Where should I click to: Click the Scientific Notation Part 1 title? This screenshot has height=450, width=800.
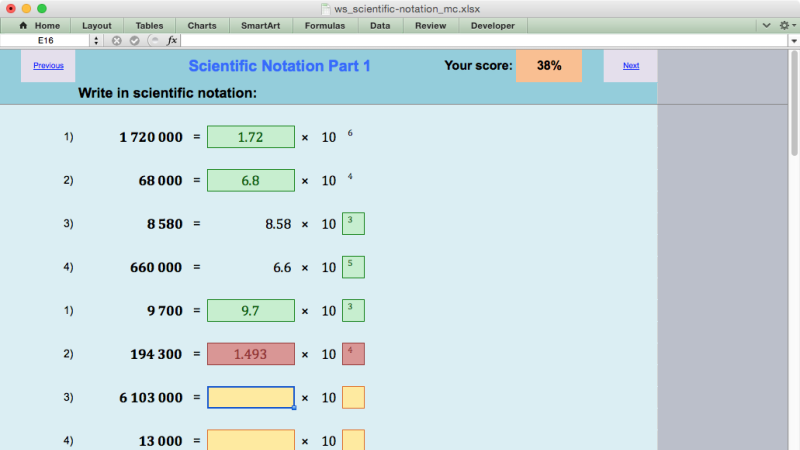pos(279,66)
